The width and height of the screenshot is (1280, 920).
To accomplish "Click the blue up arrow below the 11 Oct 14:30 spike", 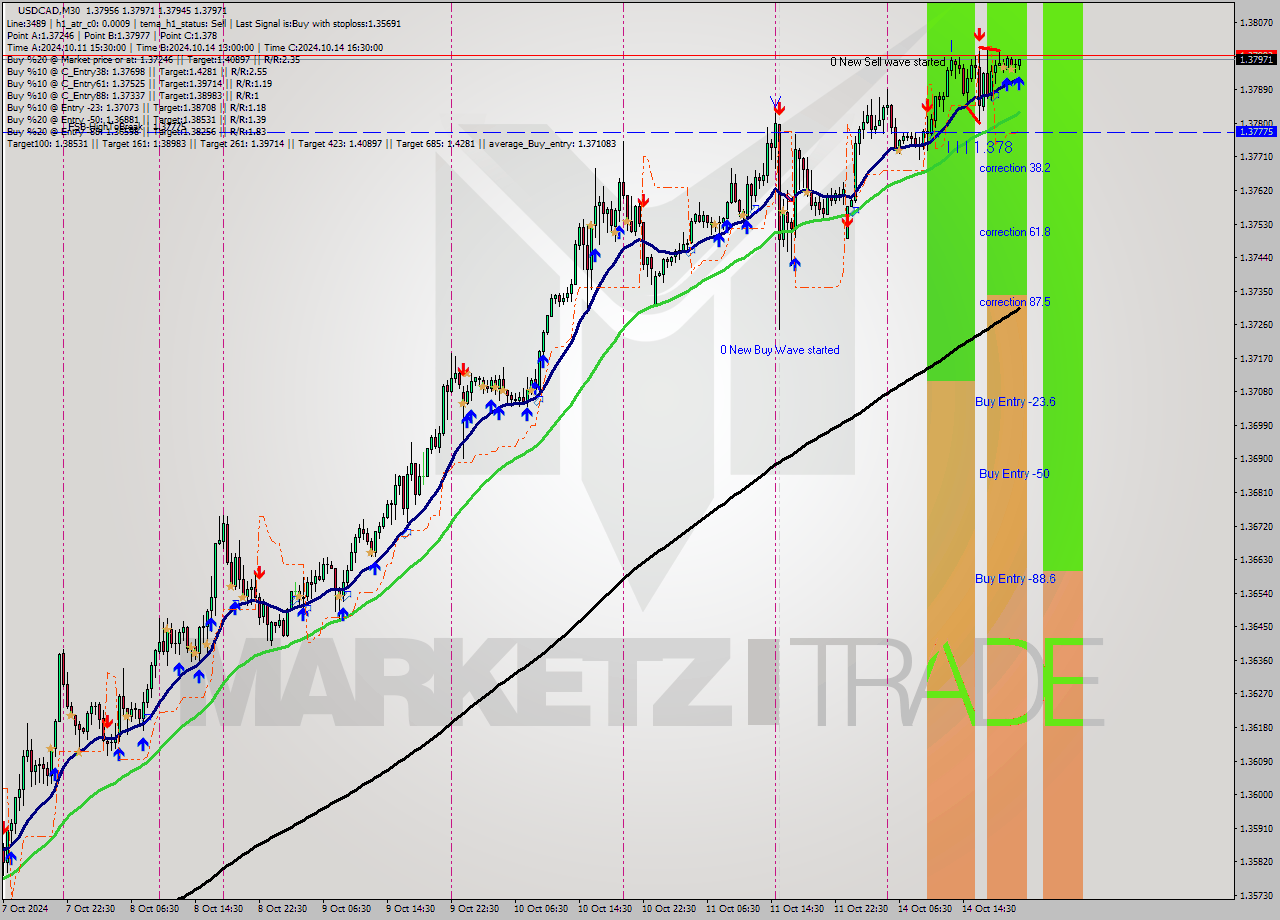I will [x=795, y=264].
